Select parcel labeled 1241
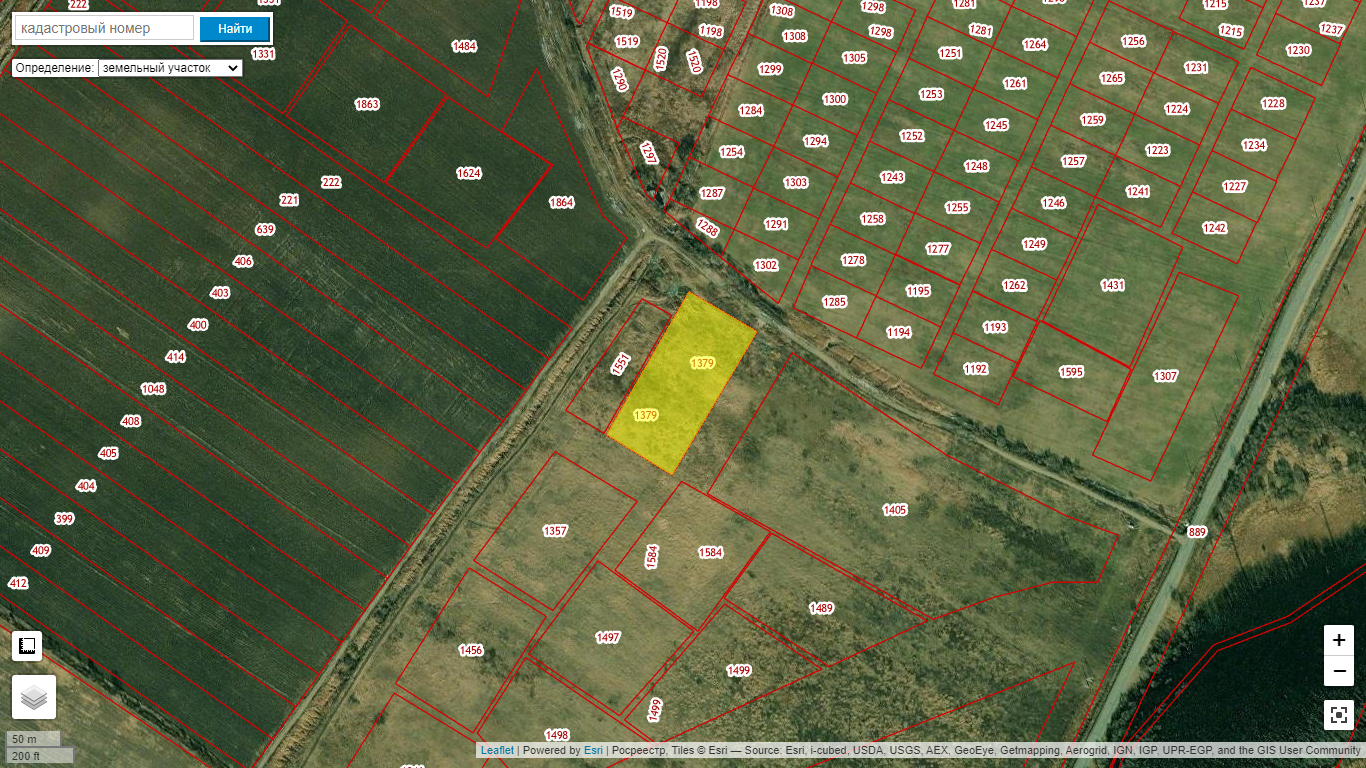This screenshot has height=768, width=1366. click(1138, 191)
